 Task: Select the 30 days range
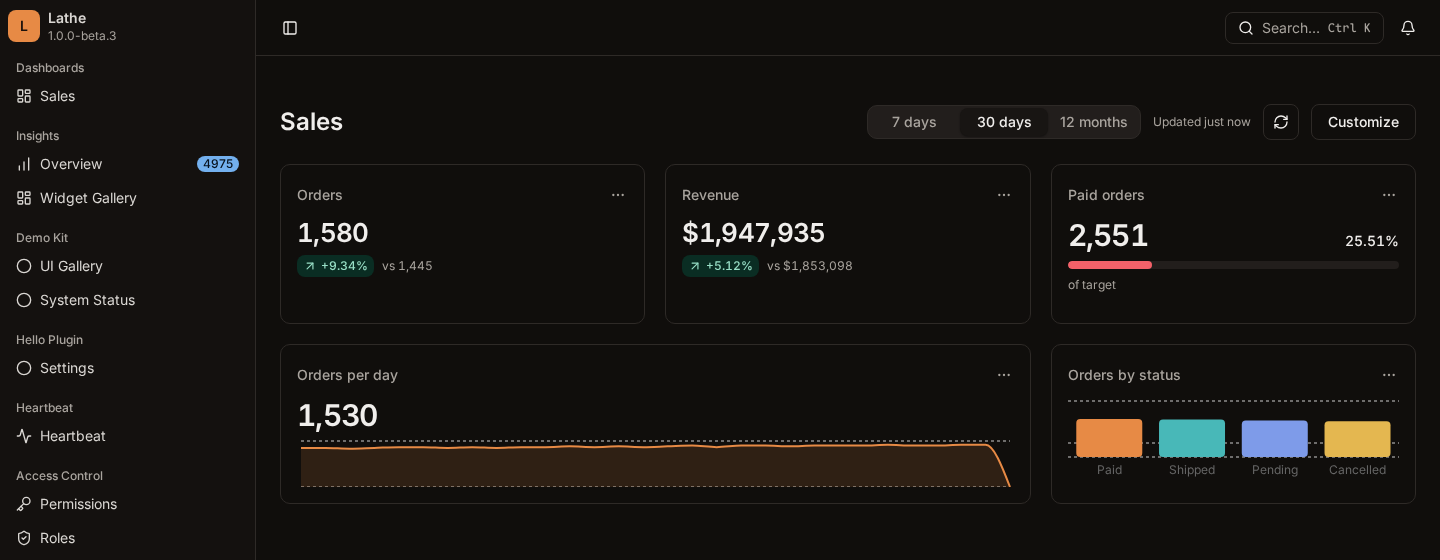click(1004, 122)
